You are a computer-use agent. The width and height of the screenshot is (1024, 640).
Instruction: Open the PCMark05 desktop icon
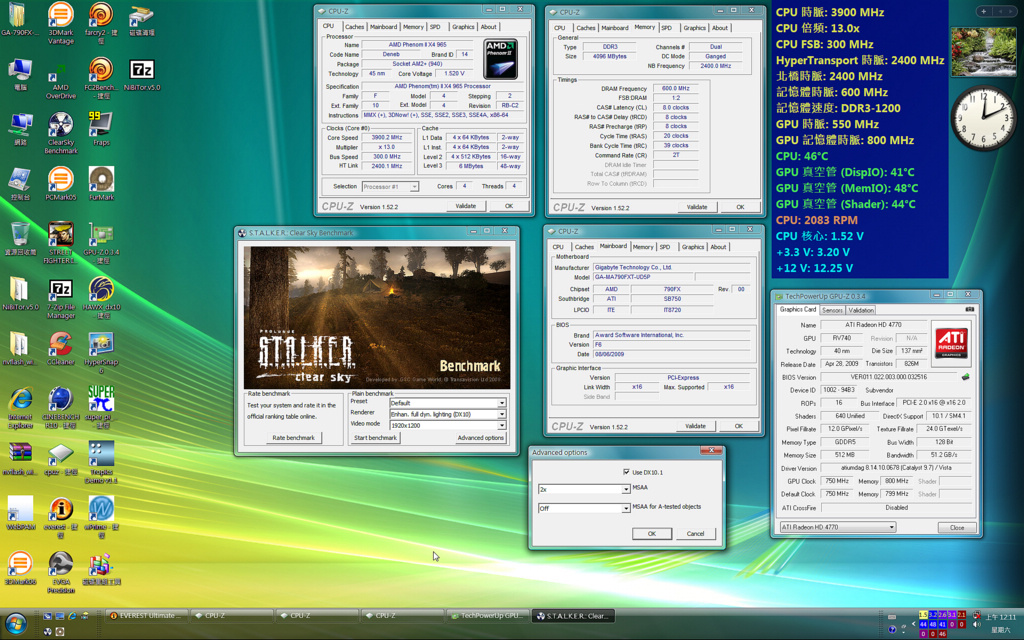click(x=61, y=184)
